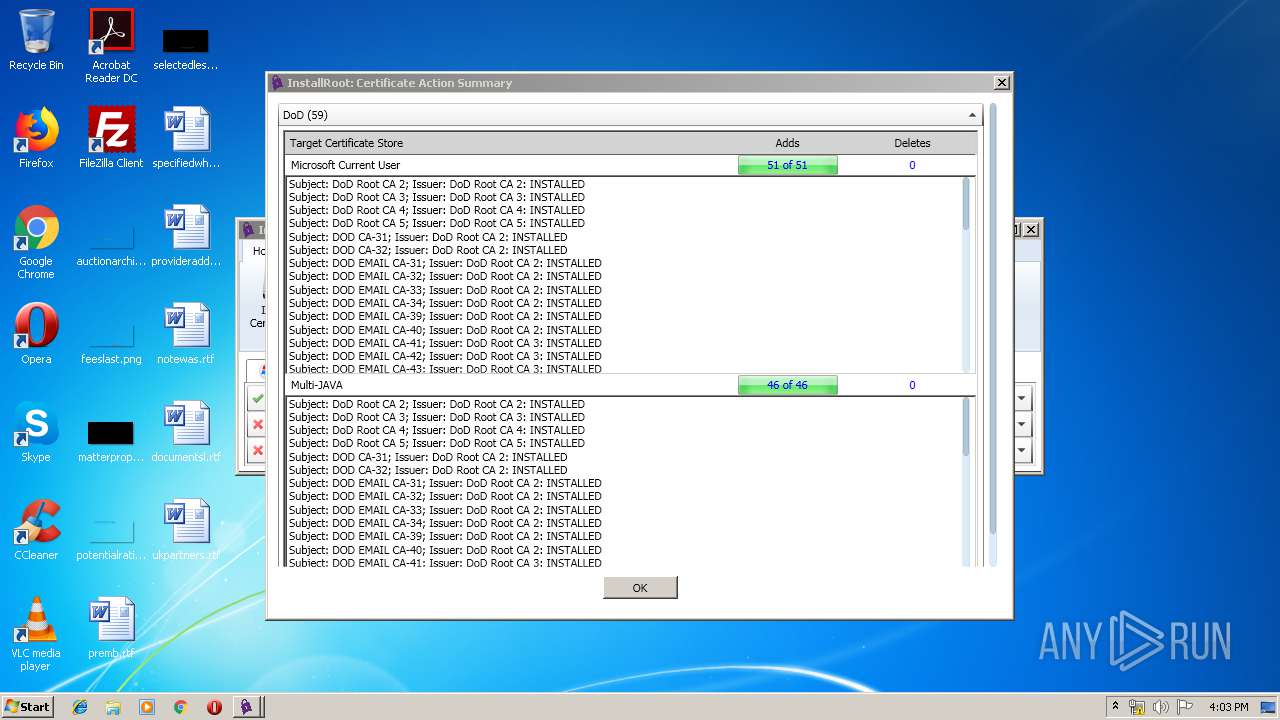Image resolution: width=1280 pixels, height=720 pixels.
Task: Click the Adds column header
Action: (x=787, y=143)
